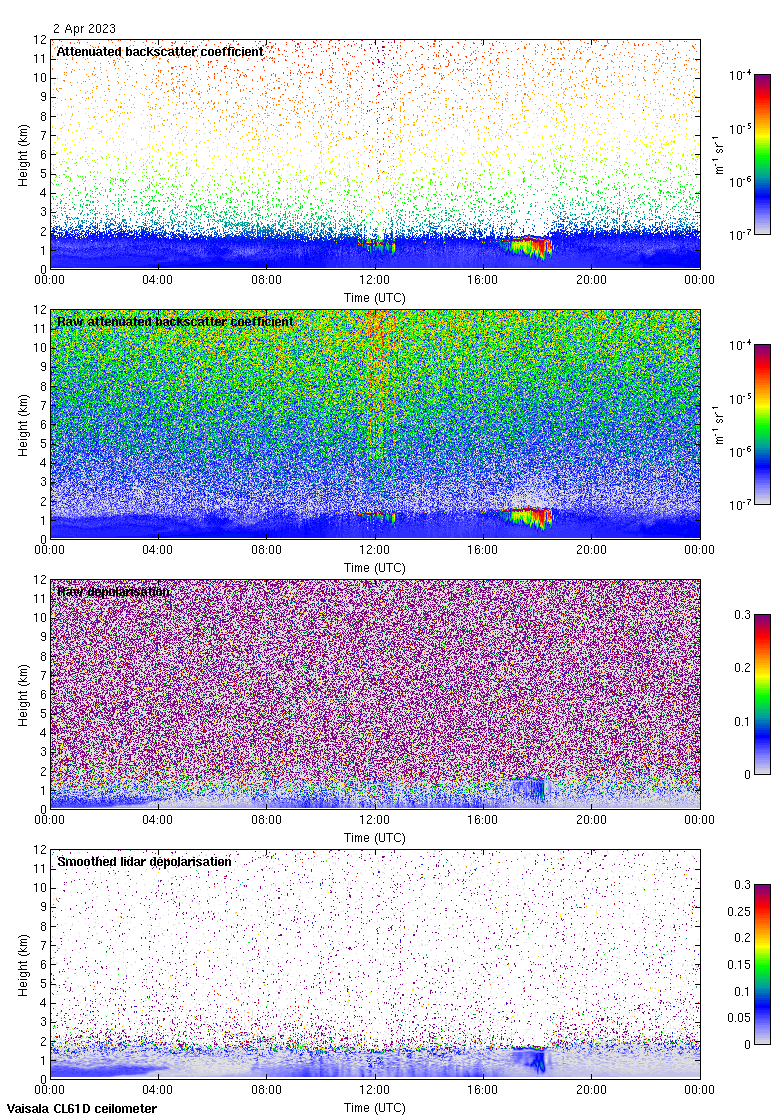Click "Time (UTC)" under the Raw attenuated backscatter plot
The height and width of the screenshot is (1120, 780).
click(x=374, y=568)
